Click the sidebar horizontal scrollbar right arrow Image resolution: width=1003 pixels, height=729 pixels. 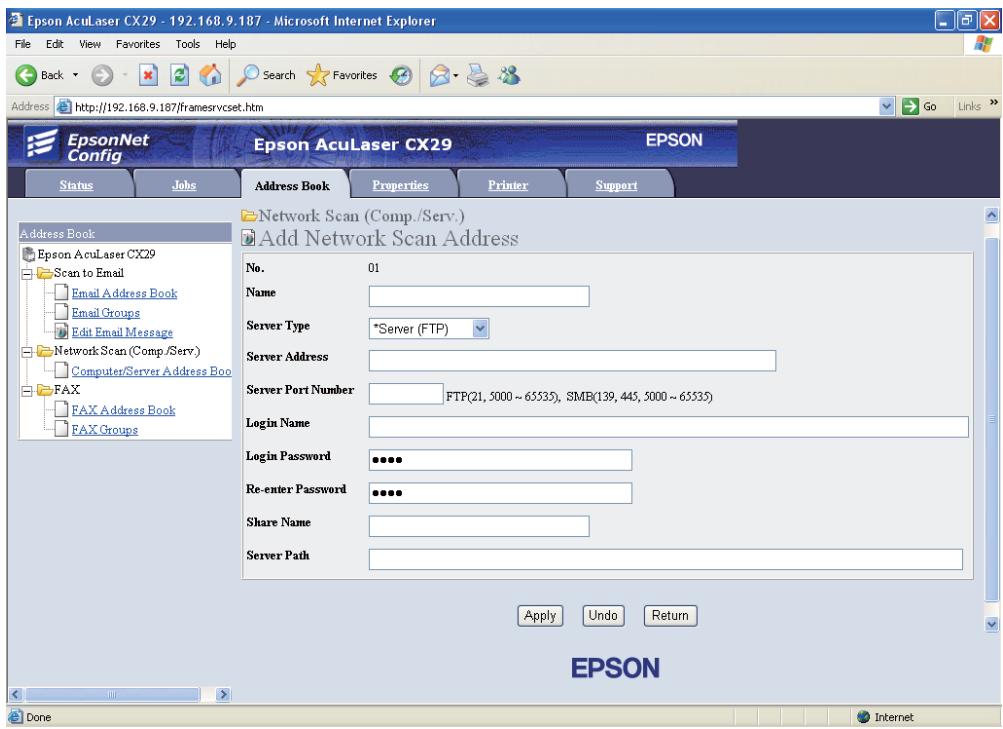coord(223,694)
